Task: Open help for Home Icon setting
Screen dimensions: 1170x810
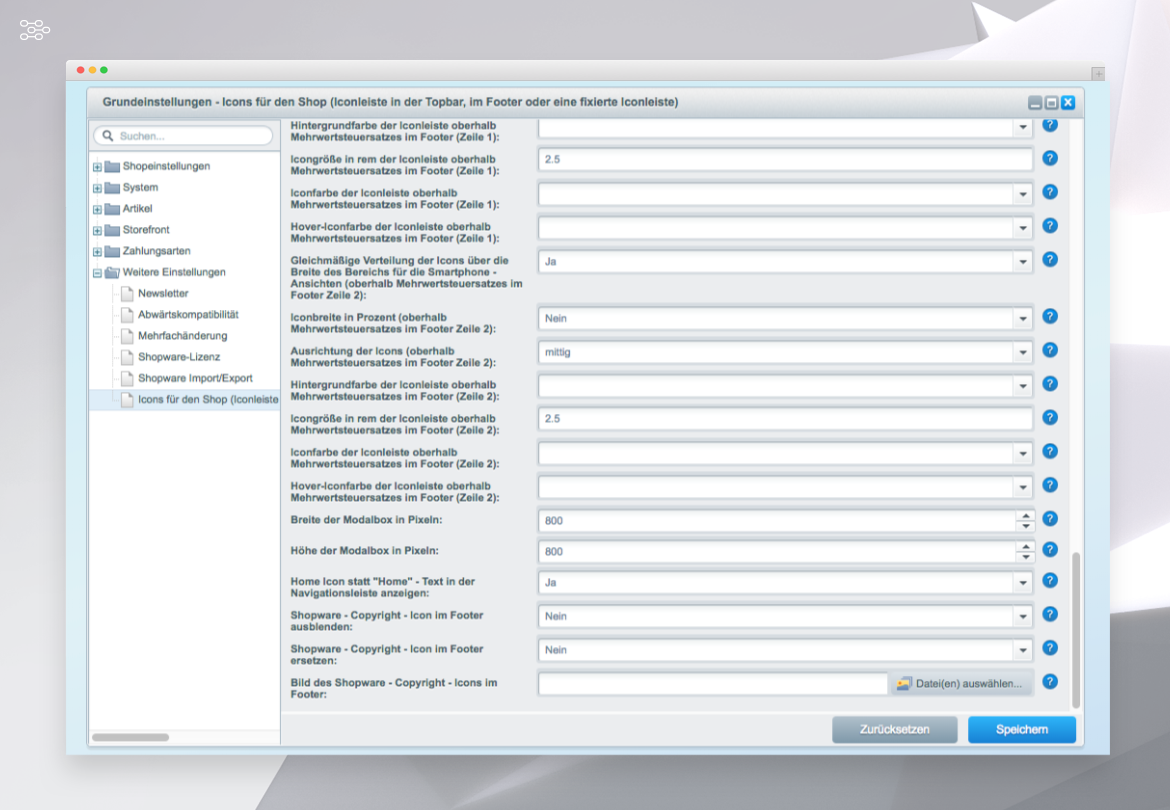Action: point(1050,580)
